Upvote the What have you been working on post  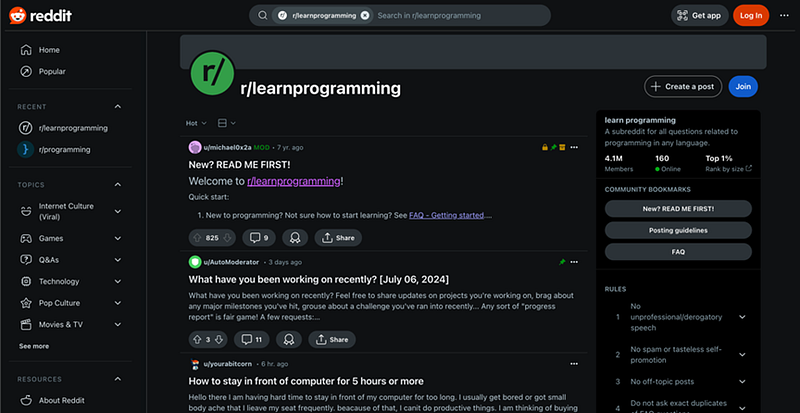pos(197,339)
